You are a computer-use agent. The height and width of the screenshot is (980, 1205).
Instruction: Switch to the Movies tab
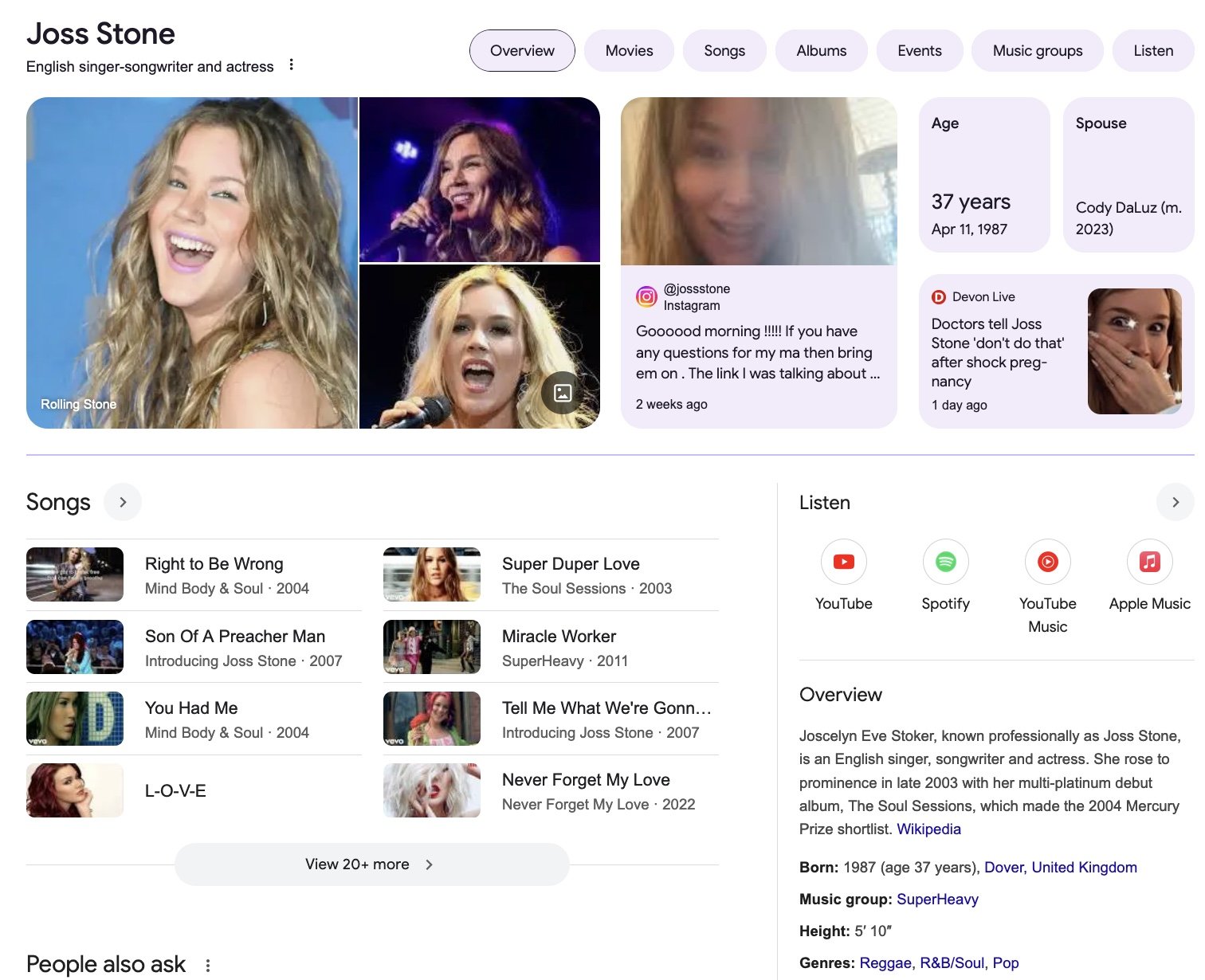[x=629, y=51]
